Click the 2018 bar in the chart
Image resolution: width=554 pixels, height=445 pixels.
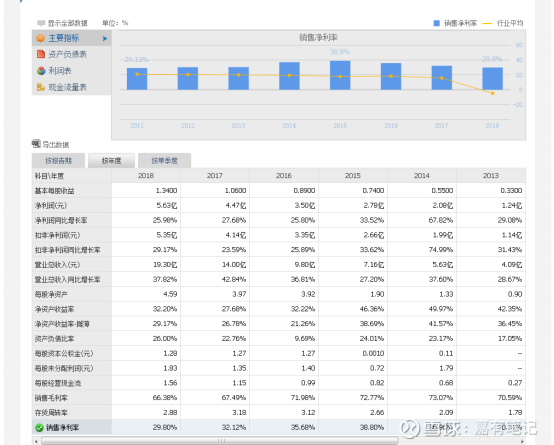tap(493, 78)
